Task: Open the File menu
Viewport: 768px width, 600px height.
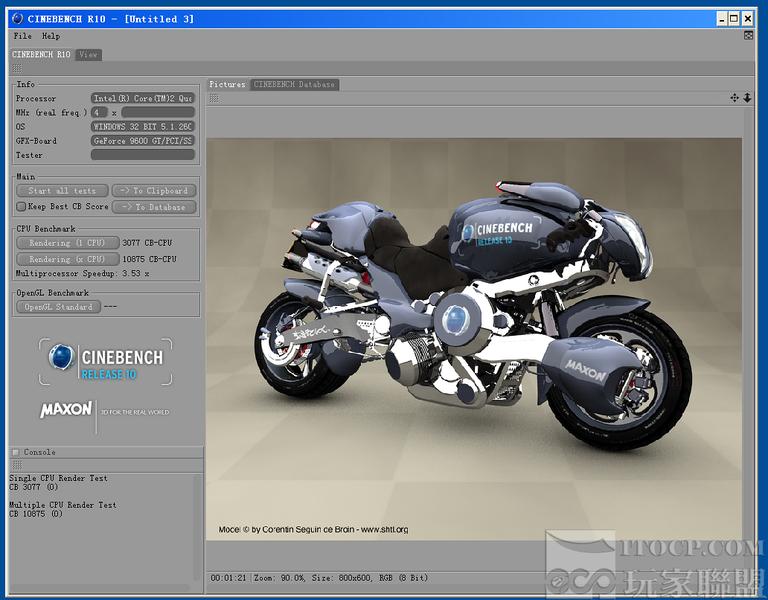Action: click(23, 36)
